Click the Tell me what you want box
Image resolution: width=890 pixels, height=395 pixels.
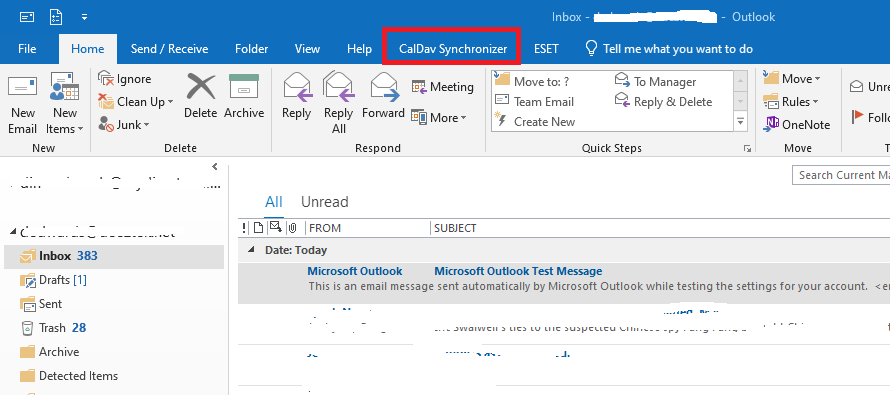669,49
